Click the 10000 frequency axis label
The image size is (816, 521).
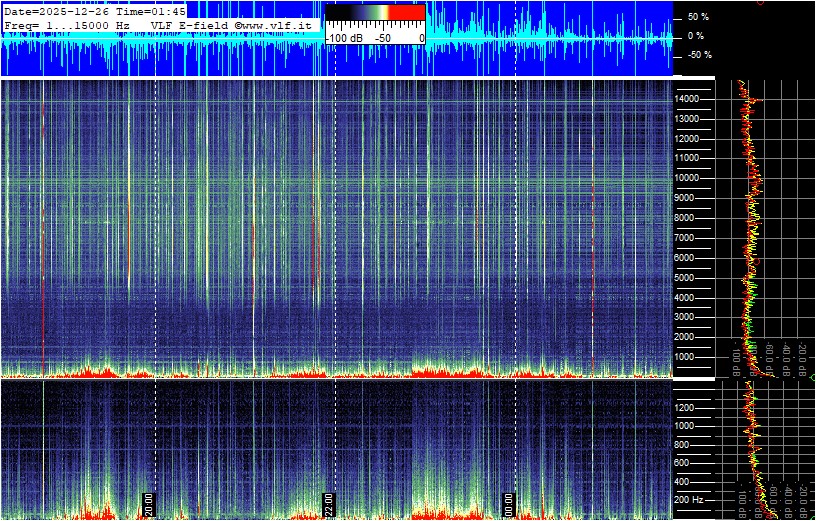click(x=687, y=178)
